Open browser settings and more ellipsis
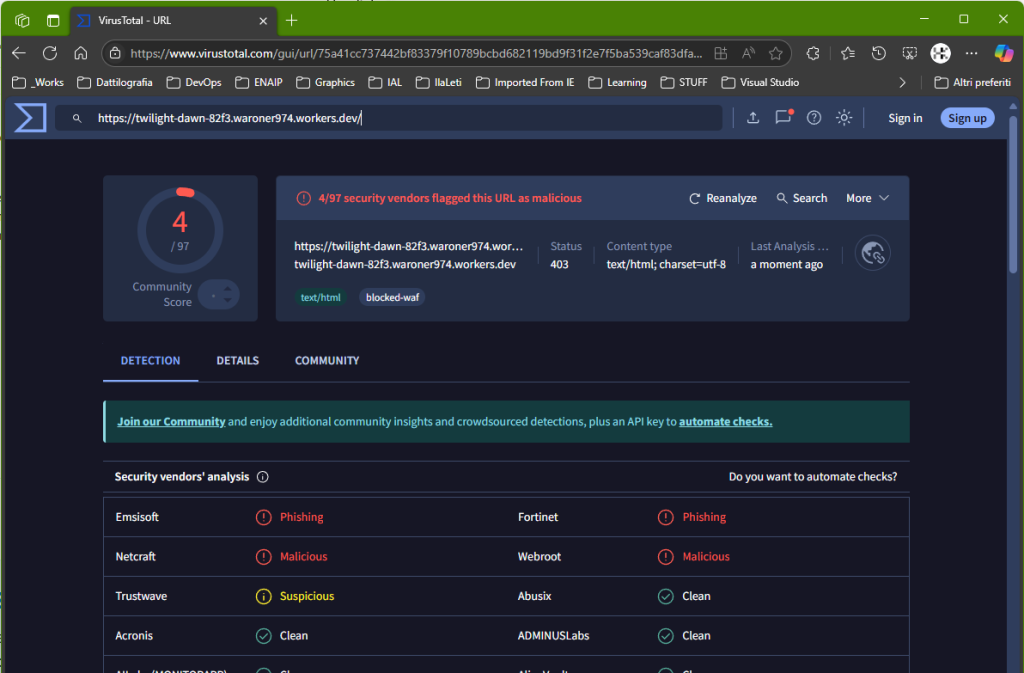This screenshot has height=673, width=1024. click(972, 54)
